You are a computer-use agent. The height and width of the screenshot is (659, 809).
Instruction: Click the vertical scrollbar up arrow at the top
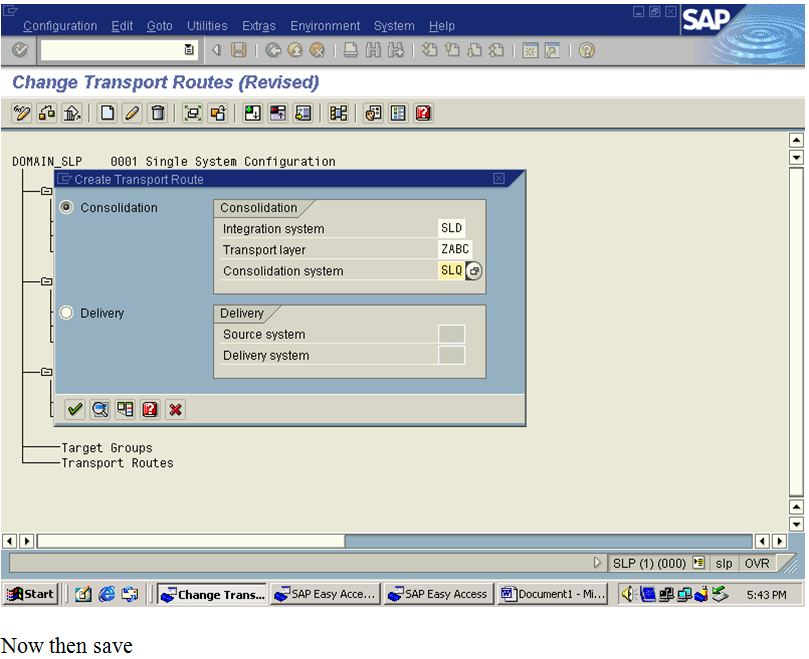(x=796, y=140)
